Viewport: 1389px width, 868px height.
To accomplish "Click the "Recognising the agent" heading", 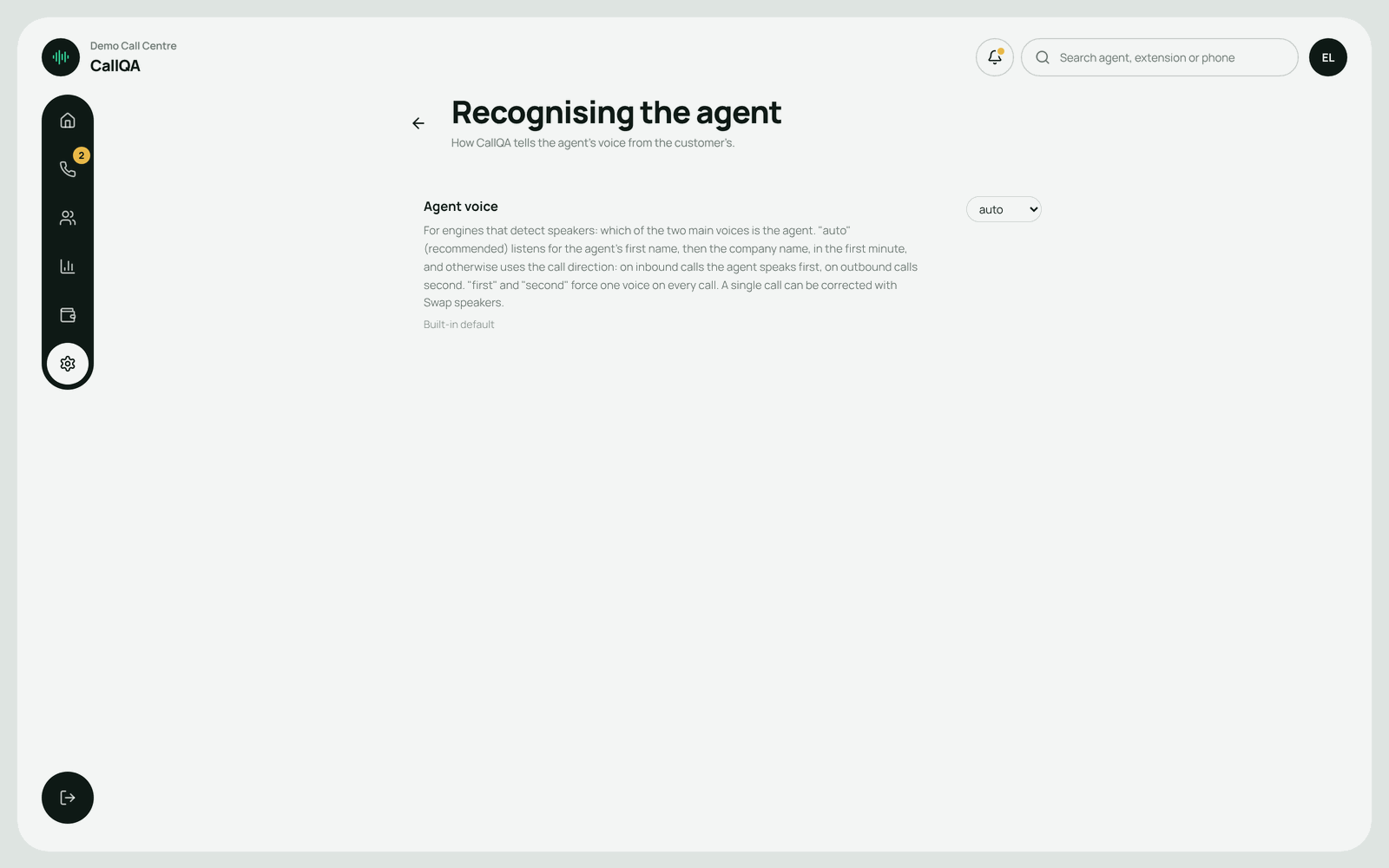I will (616, 113).
